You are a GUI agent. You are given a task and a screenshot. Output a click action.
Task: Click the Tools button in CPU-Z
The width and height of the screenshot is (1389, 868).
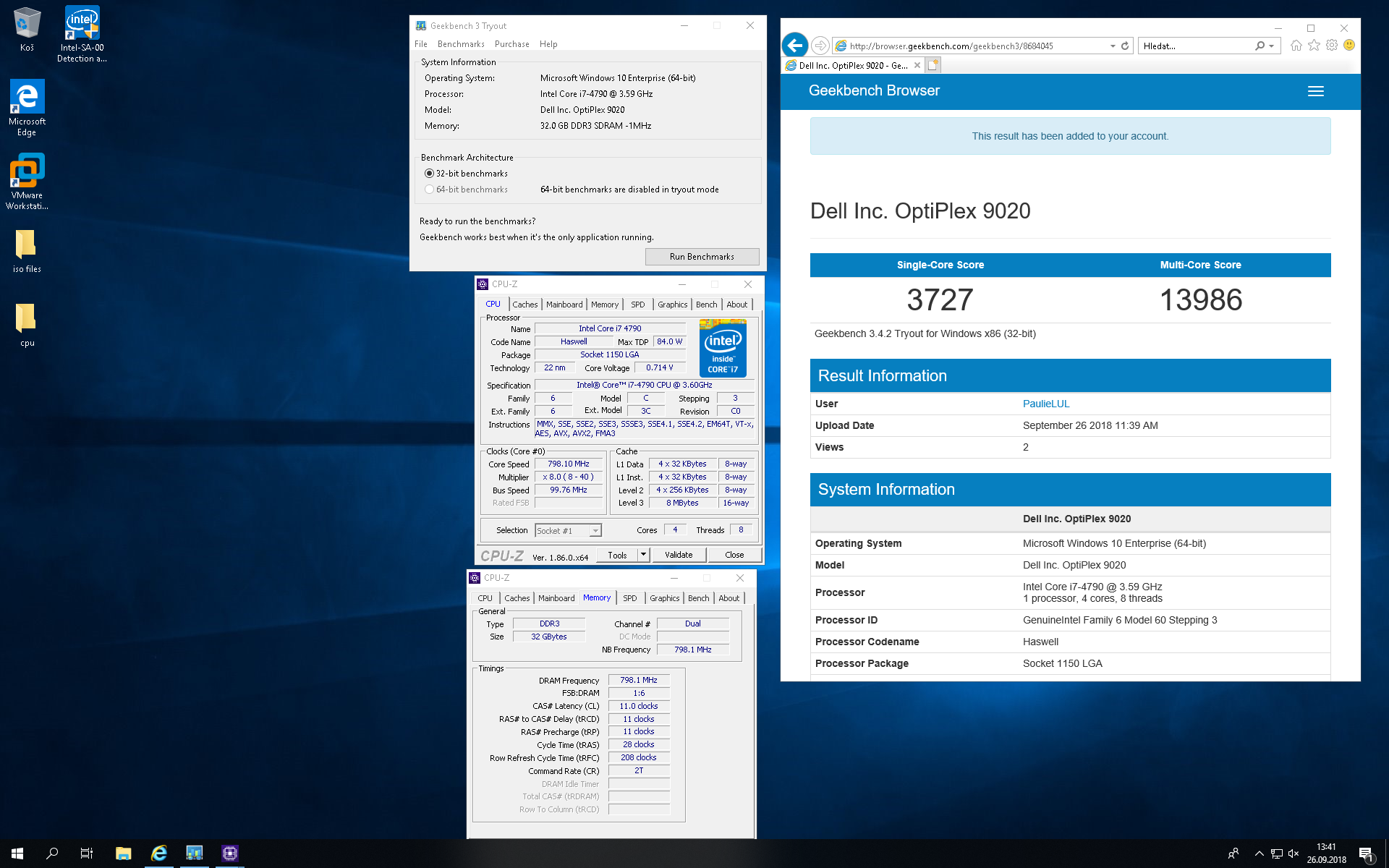point(617,555)
